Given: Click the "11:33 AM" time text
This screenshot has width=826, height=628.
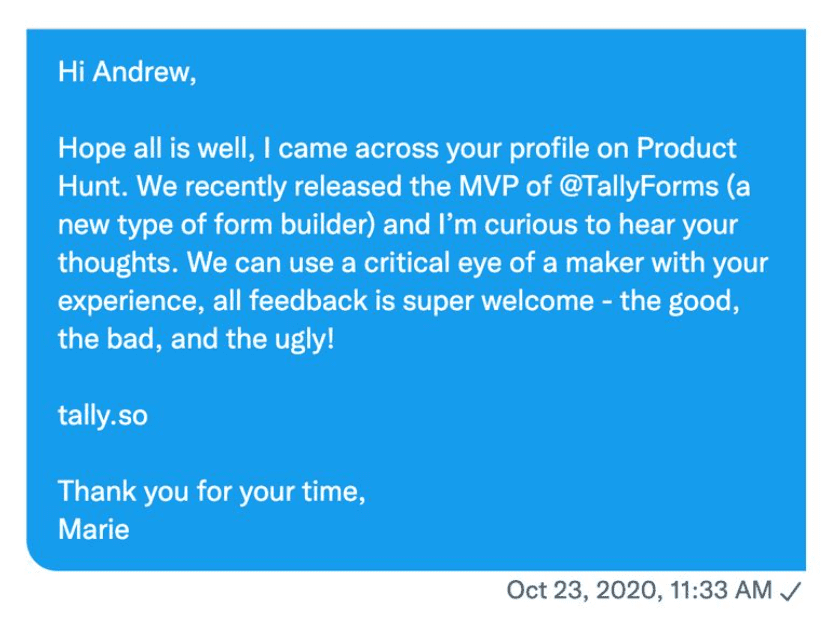Looking at the screenshot, I should [720, 591].
